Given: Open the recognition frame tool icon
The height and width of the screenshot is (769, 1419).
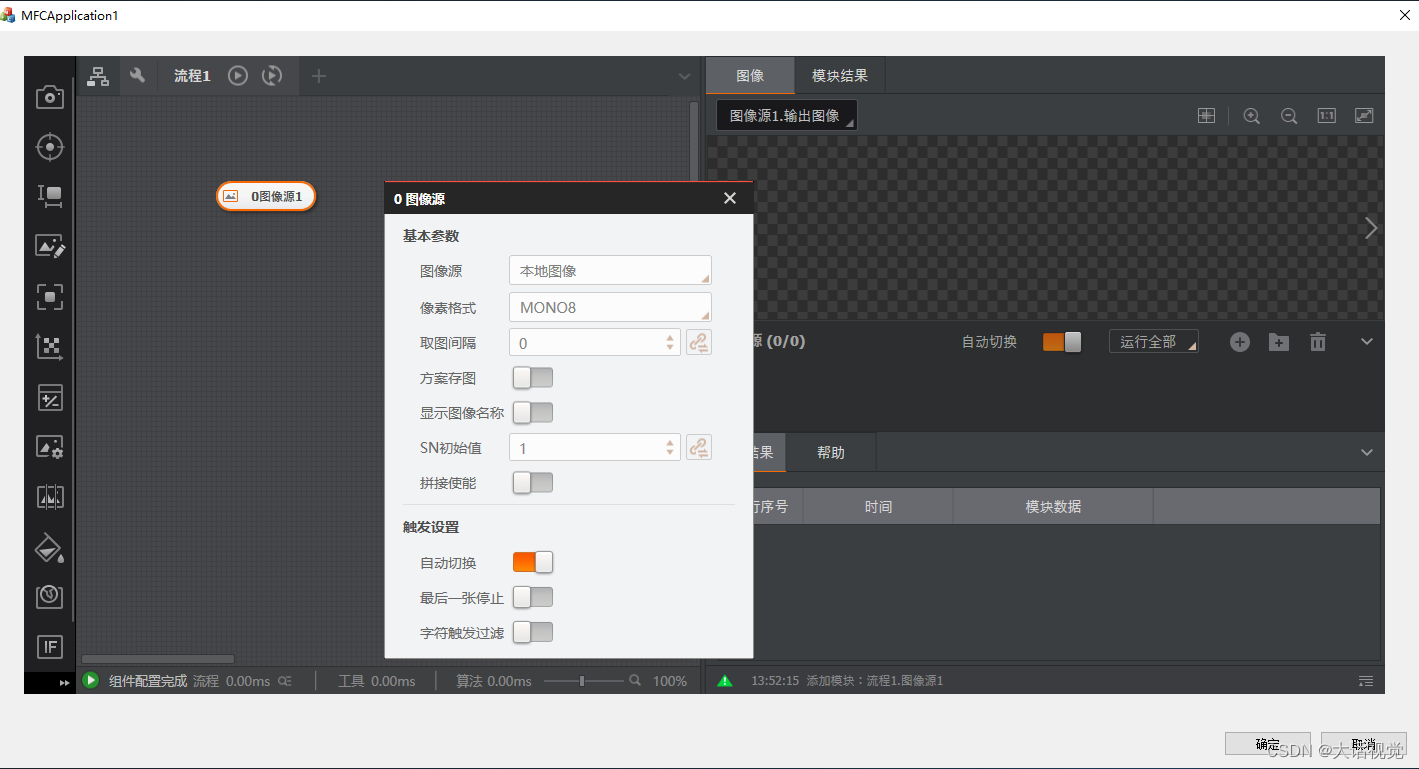Looking at the screenshot, I should click(x=50, y=297).
